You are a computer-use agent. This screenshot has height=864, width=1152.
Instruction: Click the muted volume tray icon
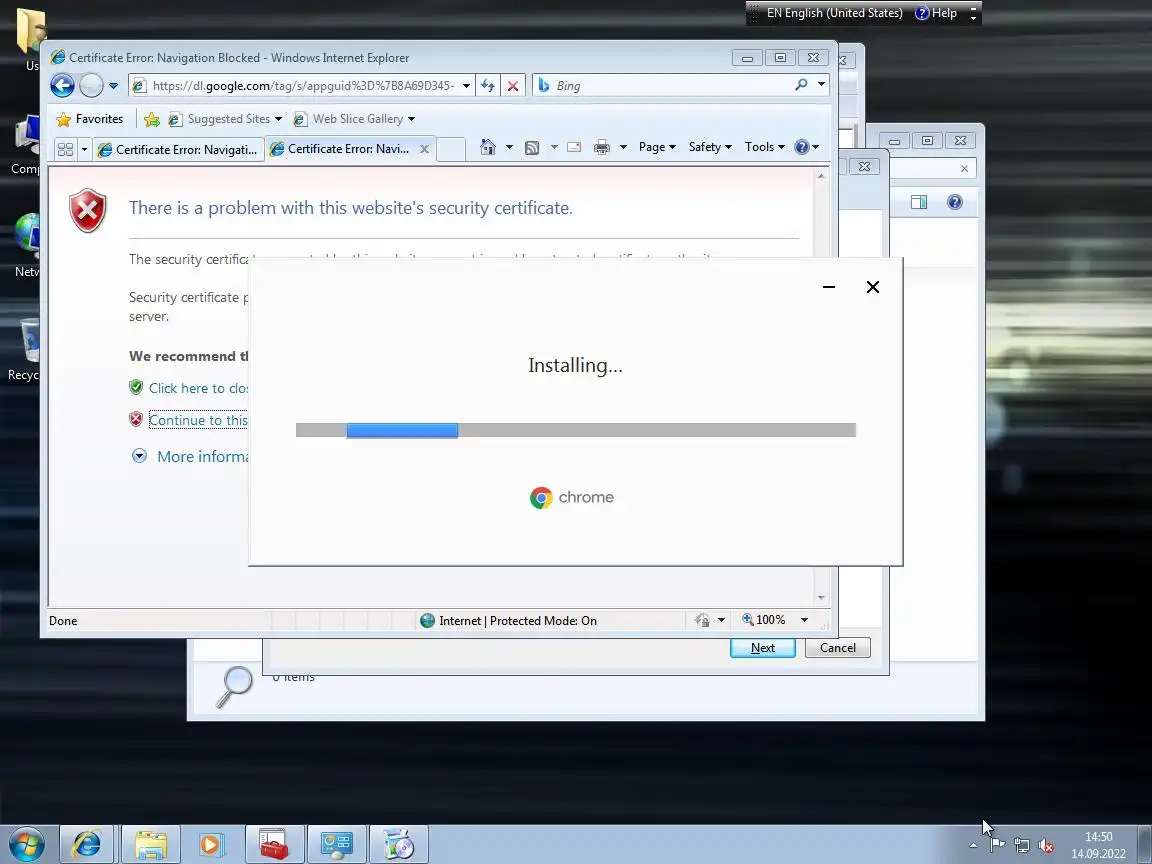pyautogui.click(x=1046, y=846)
